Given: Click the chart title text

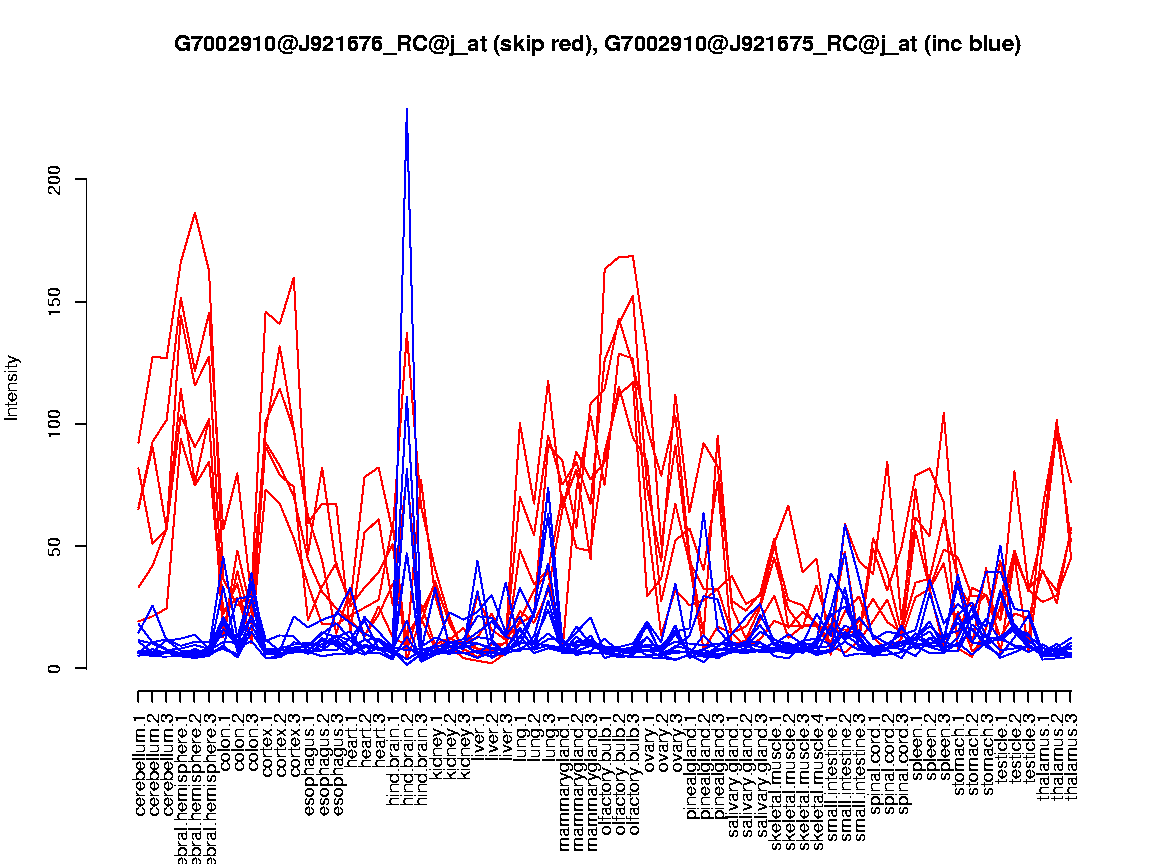Looking at the screenshot, I should 597,44.
